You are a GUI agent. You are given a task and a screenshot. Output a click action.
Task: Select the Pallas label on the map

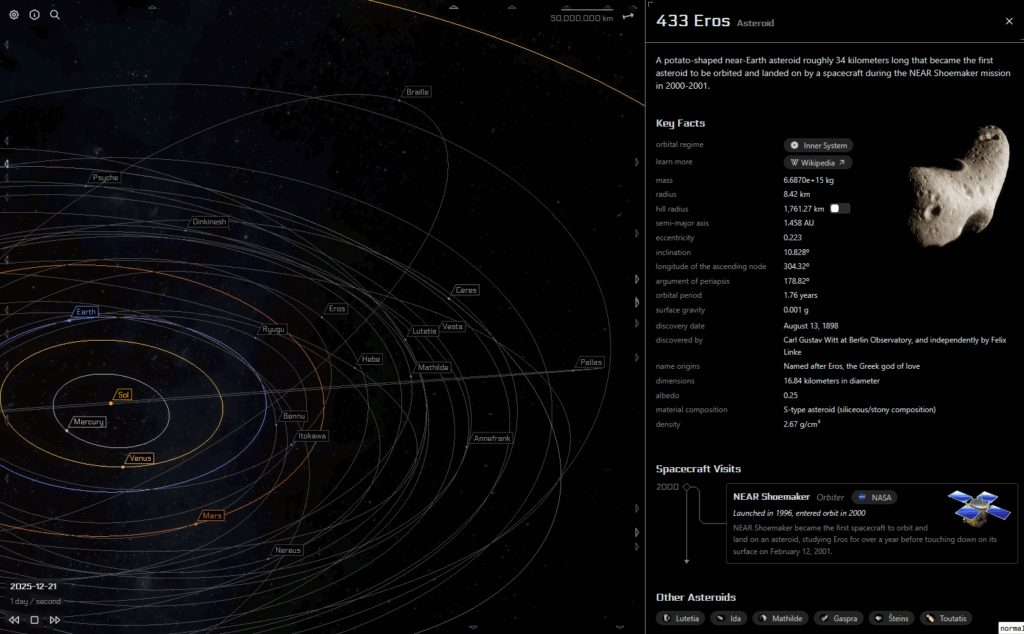(591, 362)
